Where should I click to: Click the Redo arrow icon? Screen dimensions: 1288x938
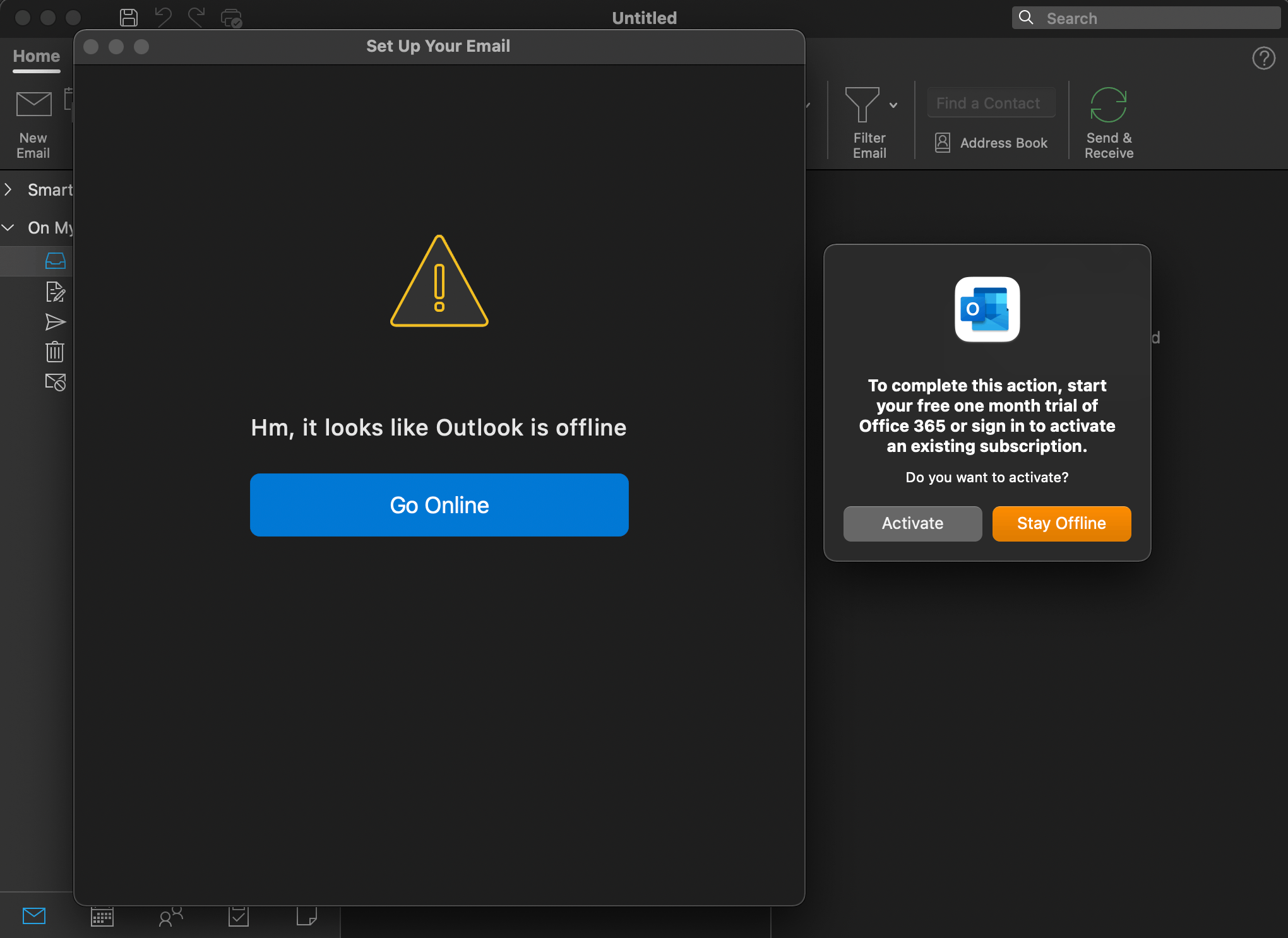coord(197,18)
